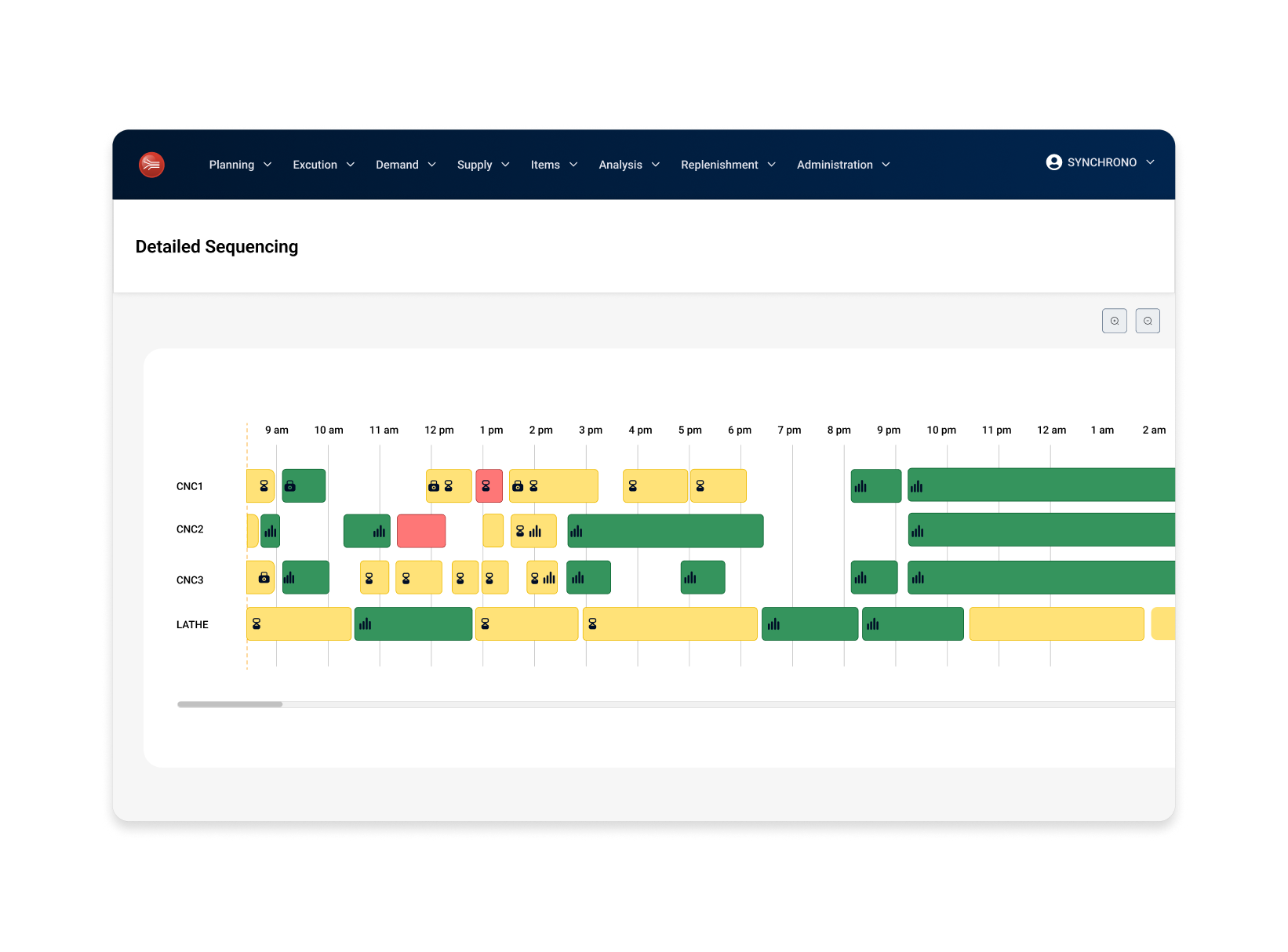
Task: Click the red conflict block on CNC2's row
Action: [421, 530]
